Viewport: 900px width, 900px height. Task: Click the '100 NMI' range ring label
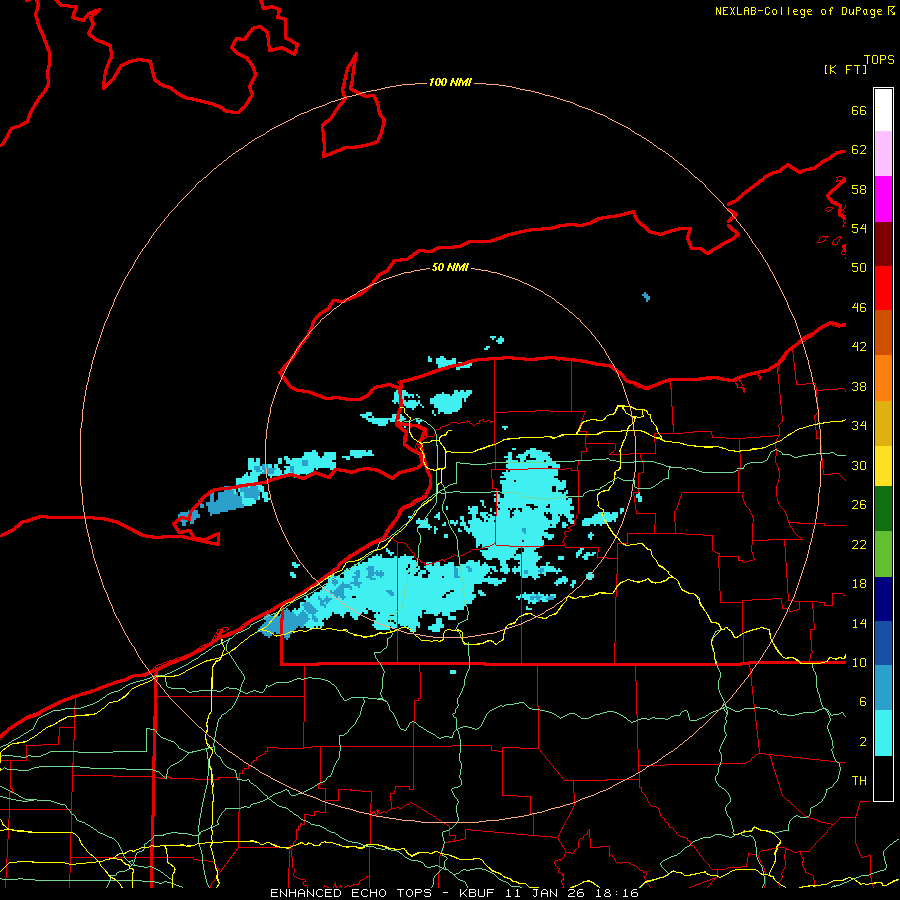pyautogui.click(x=450, y=83)
